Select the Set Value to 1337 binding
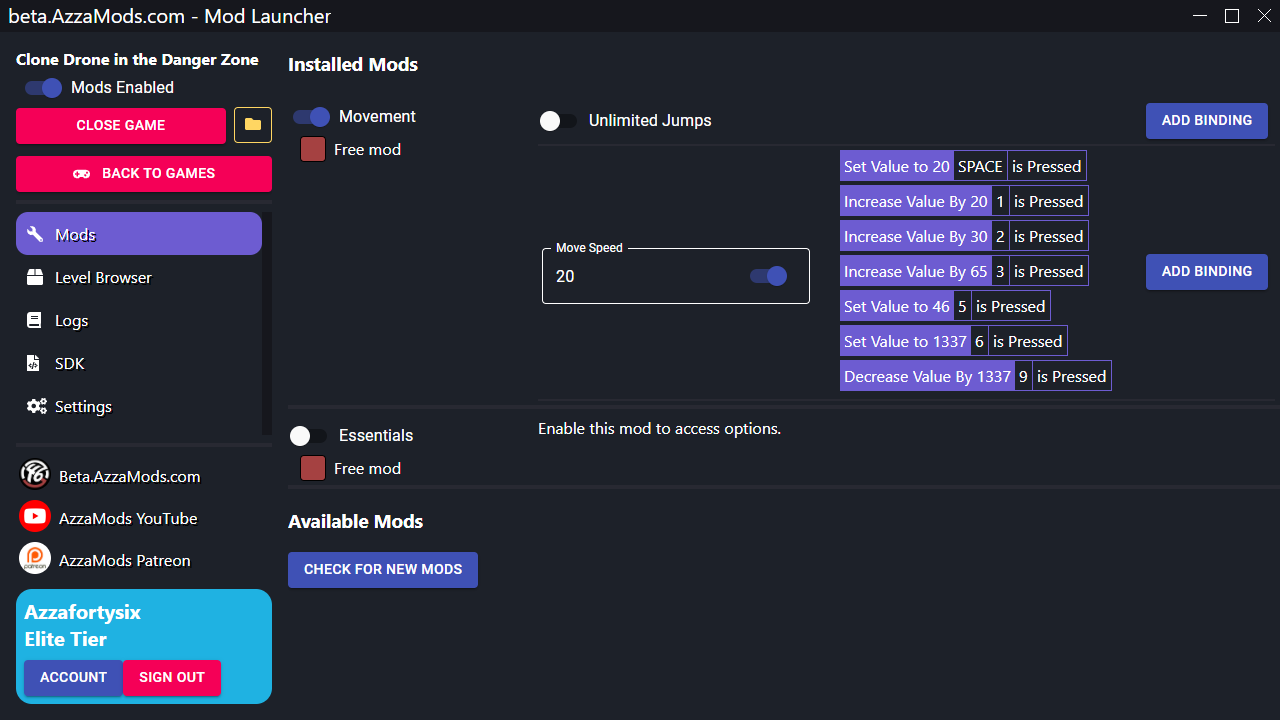This screenshot has width=1280, height=720. pos(954,341)
